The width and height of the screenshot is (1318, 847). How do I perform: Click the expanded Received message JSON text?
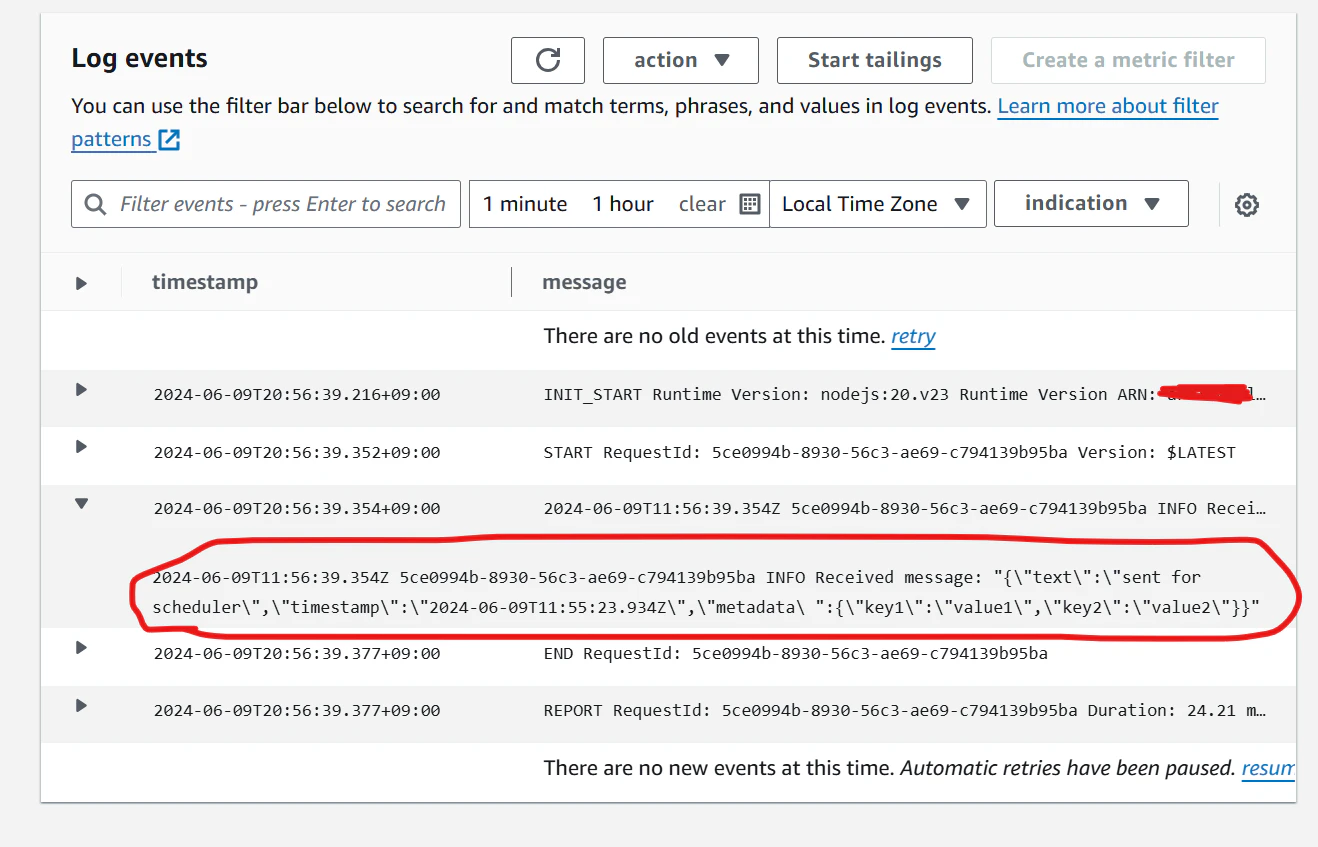pyautogui.click(x=705, y=592)
